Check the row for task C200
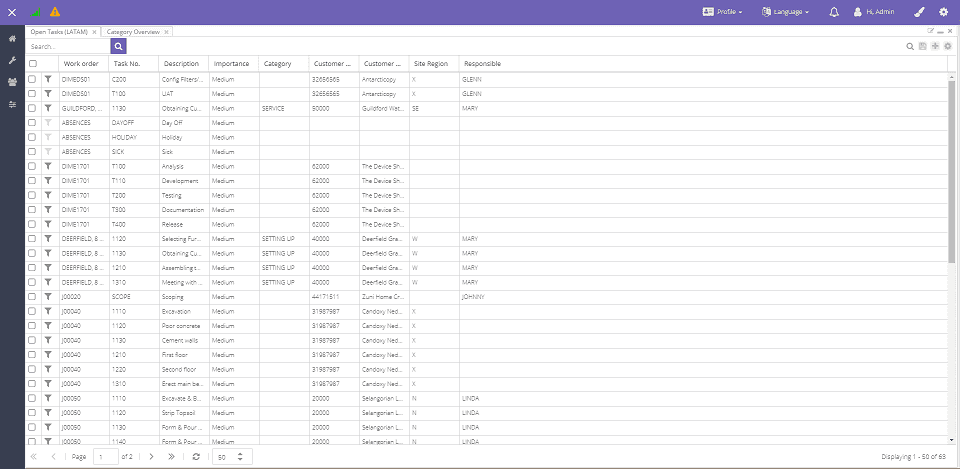 [x=32, y=79]
